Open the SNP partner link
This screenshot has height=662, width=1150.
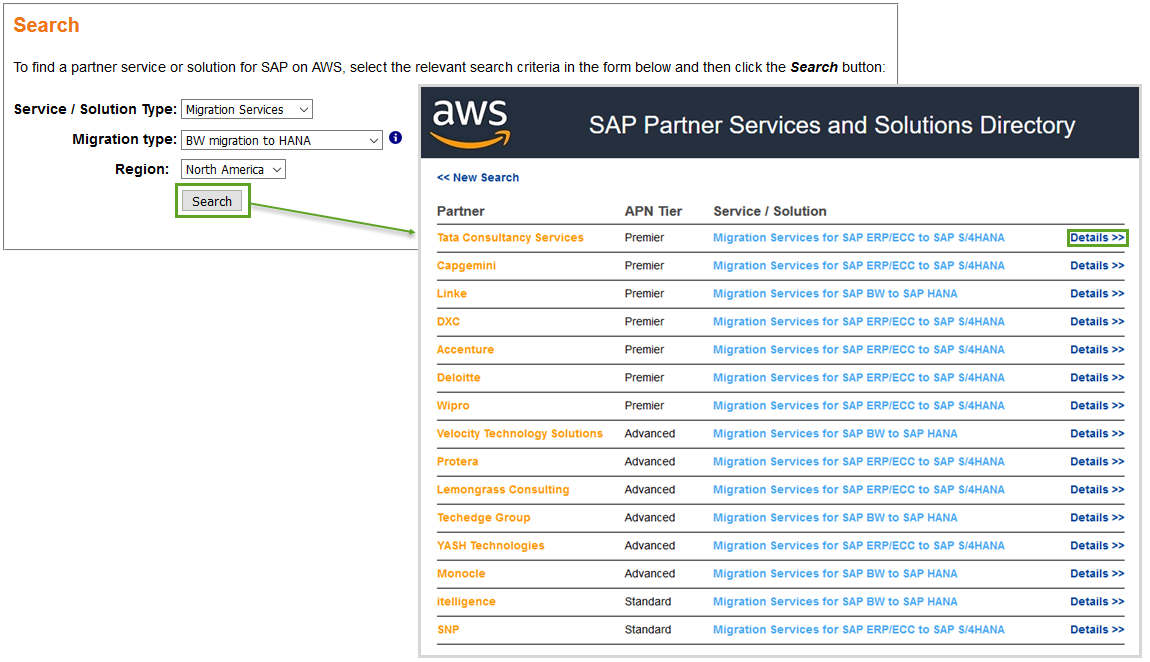coord(448,629)
